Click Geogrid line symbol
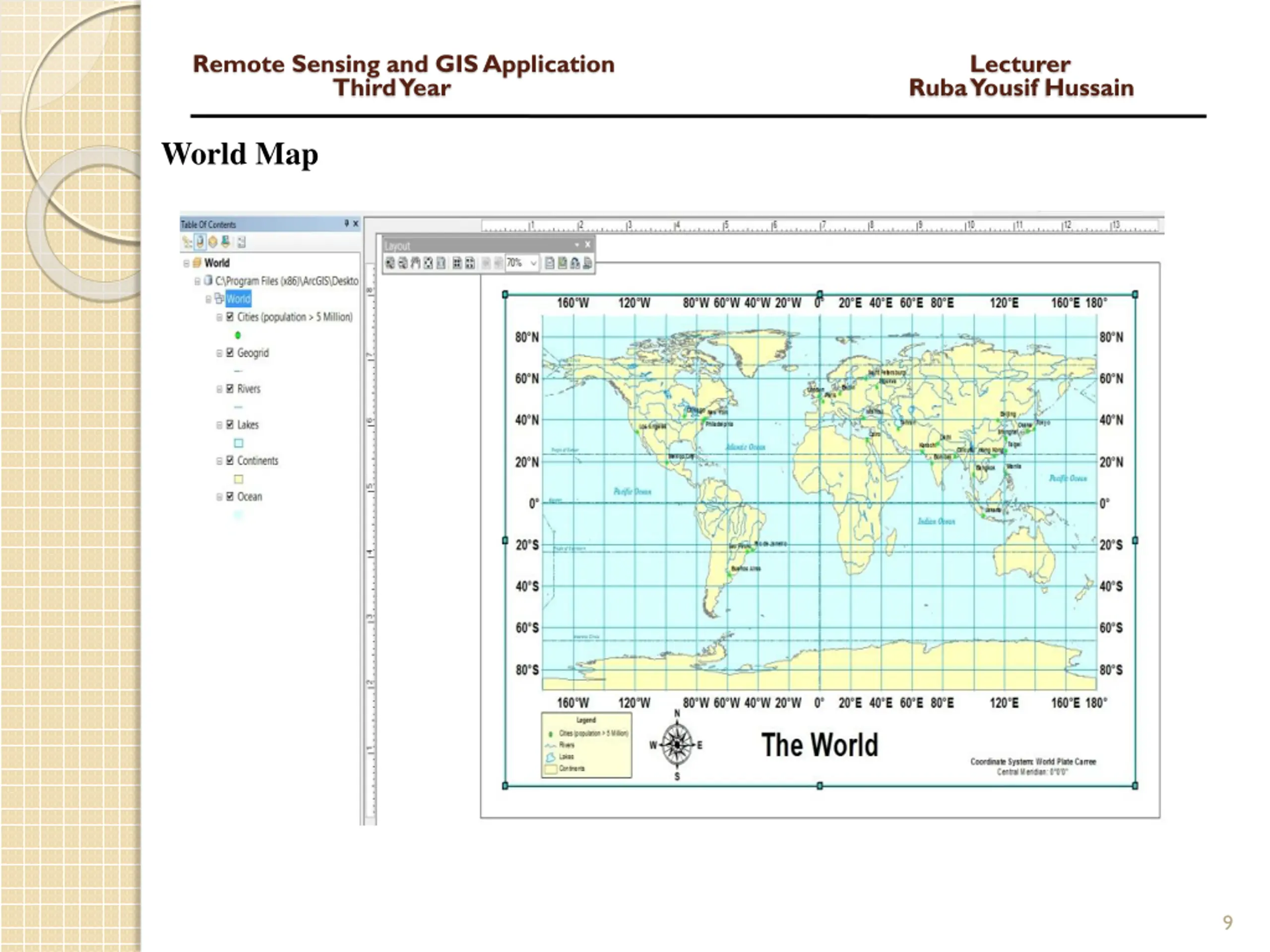This screenshot has height=952, width=1270. click(238, 371)
